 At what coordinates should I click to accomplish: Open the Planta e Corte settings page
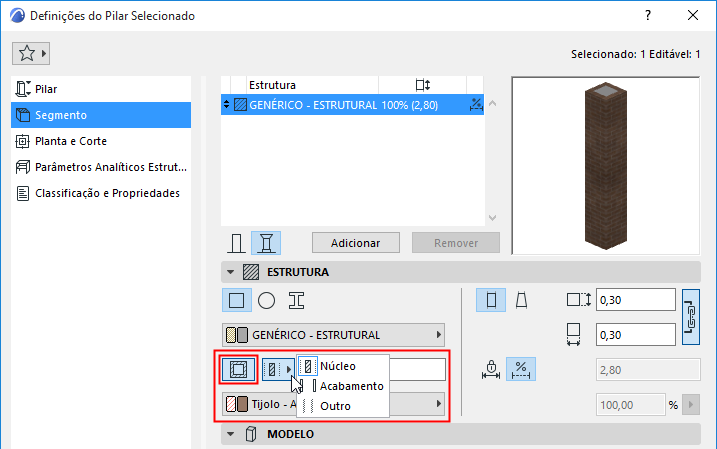pos(71,141)
